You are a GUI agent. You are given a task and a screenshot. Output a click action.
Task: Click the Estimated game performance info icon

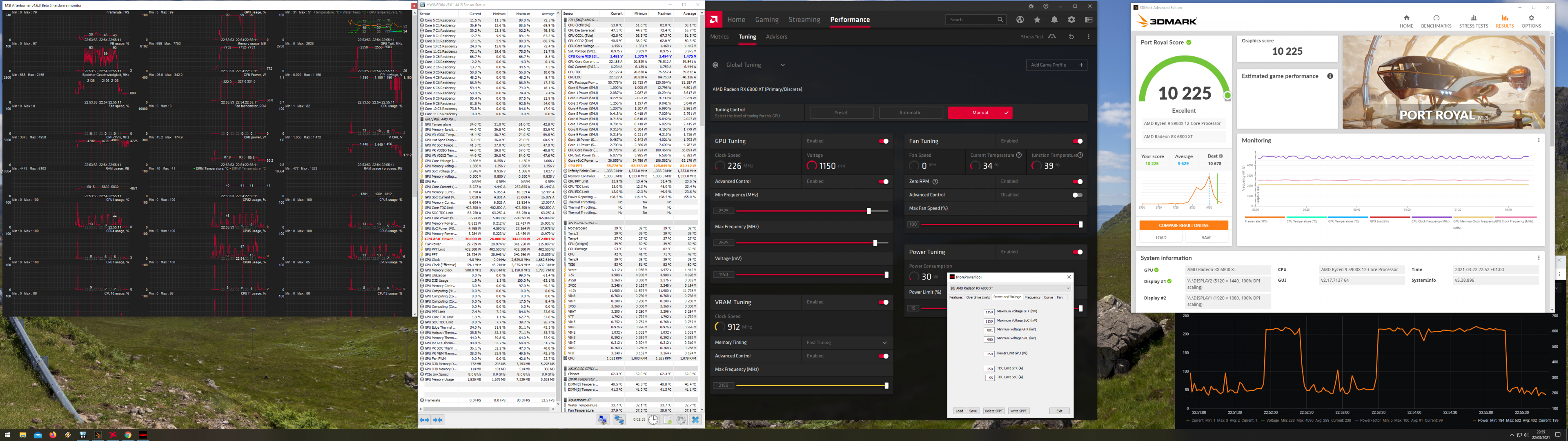(x=1330, y=76)
